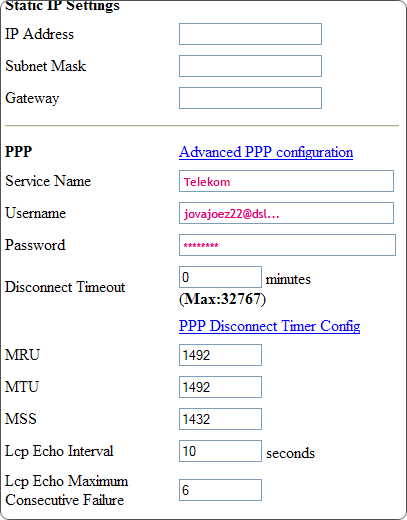
Task: Open the Advanced PPP configuration link
Action: [266, 152]
